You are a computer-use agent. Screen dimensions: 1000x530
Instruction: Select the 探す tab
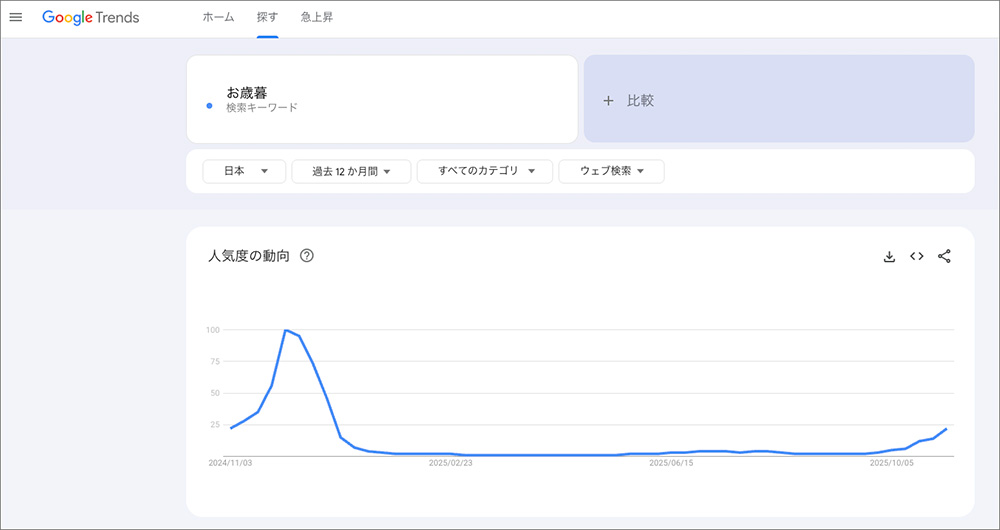pos(267,18)
